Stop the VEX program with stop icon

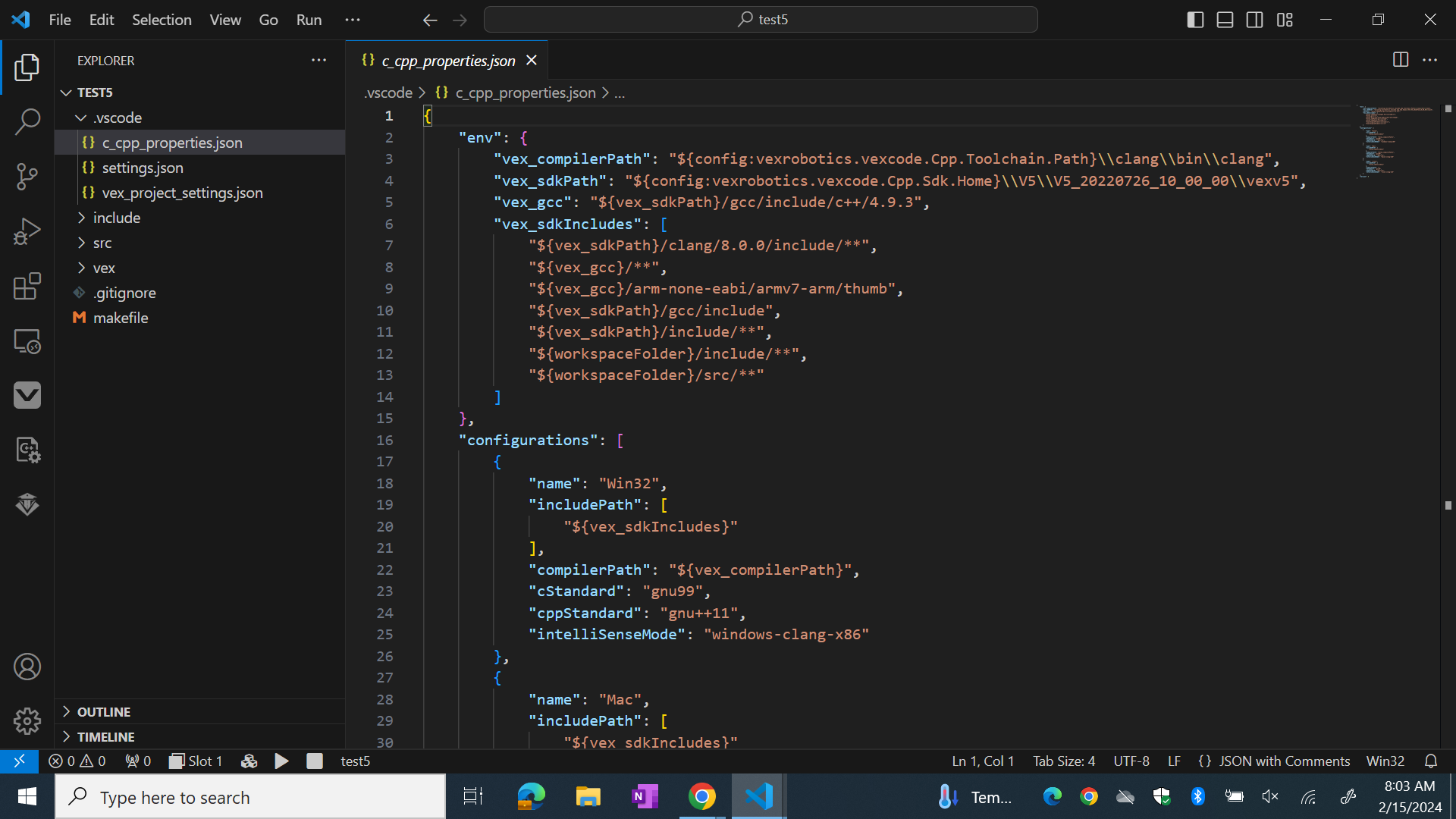click(315, 761)
